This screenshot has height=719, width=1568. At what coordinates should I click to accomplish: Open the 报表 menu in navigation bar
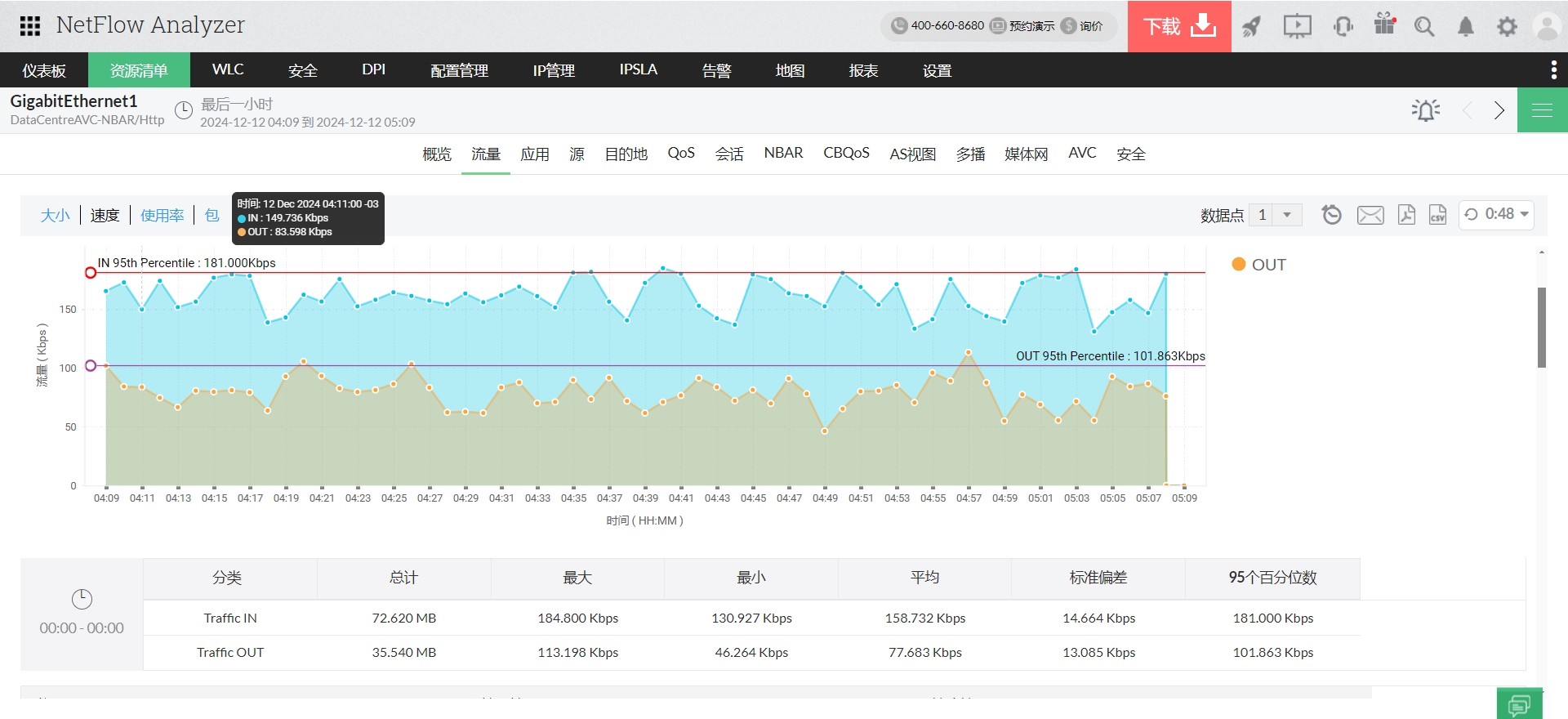(x=863, y=70)
